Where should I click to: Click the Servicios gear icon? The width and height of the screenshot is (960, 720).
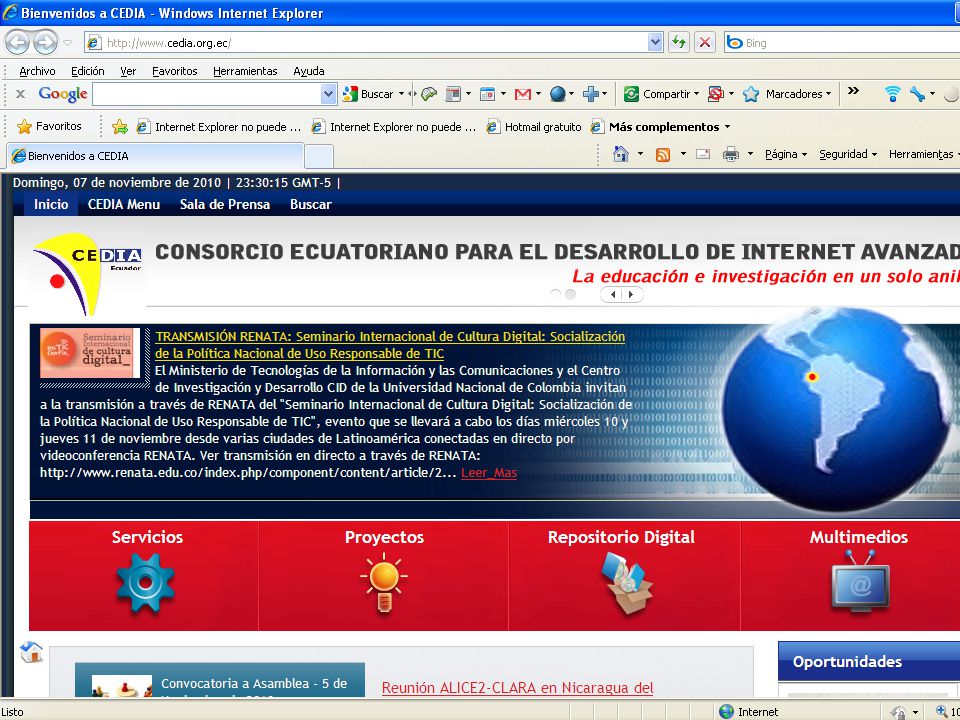click(145, 583)
